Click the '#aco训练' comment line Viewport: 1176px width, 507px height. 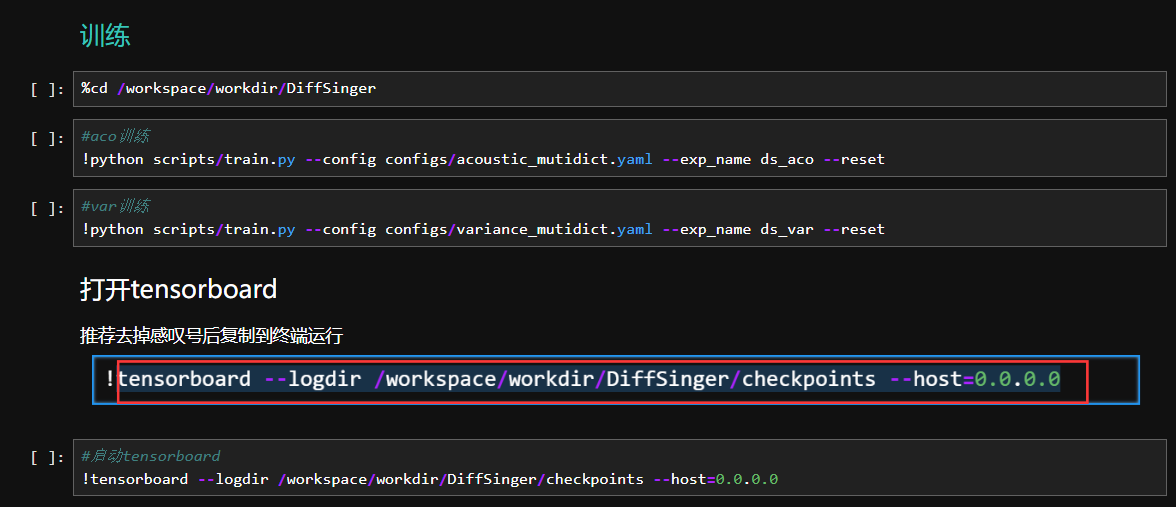coord(116,136)
